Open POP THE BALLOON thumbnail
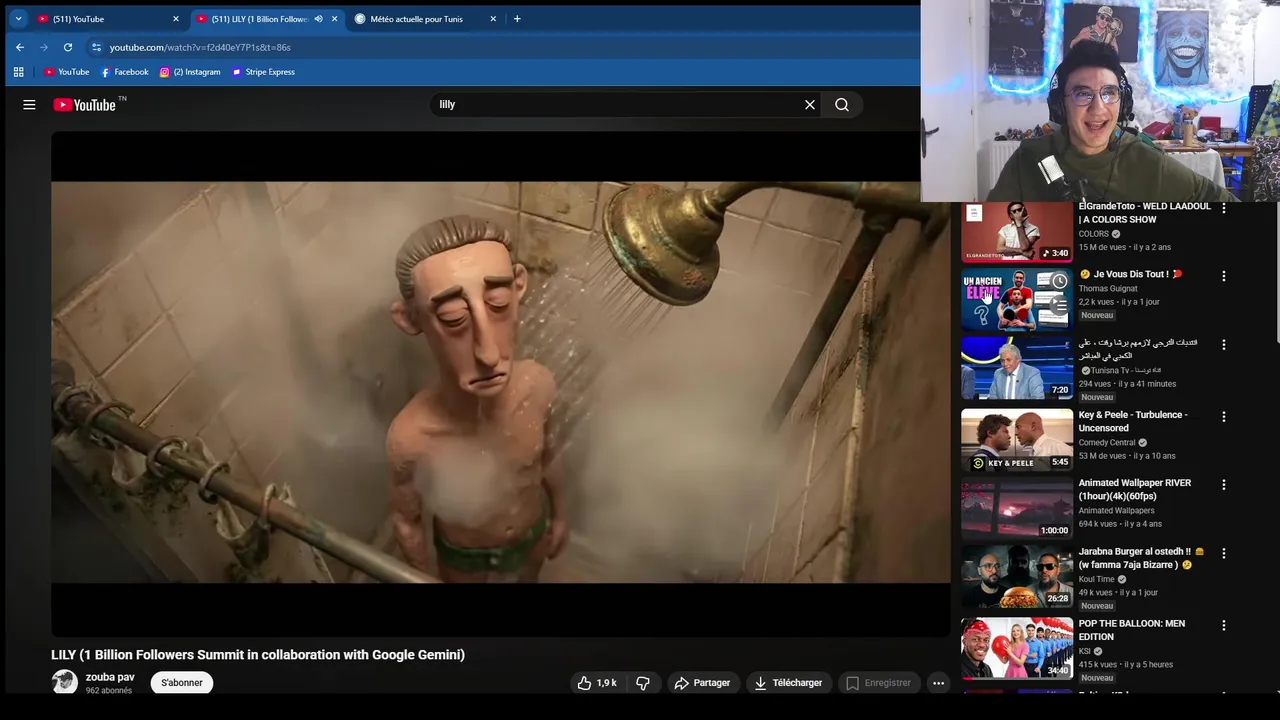Screen dimensions: 1280x720 pos(1017,648)
